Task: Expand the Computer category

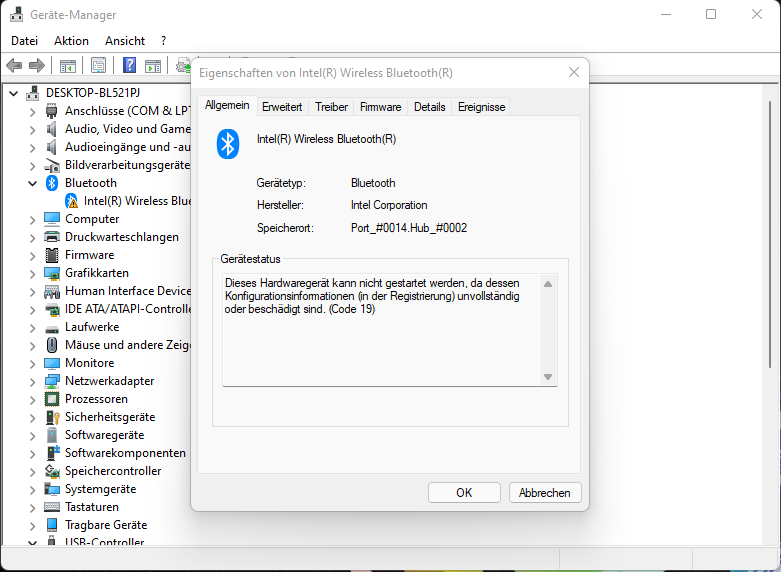Action: [32, 220]
